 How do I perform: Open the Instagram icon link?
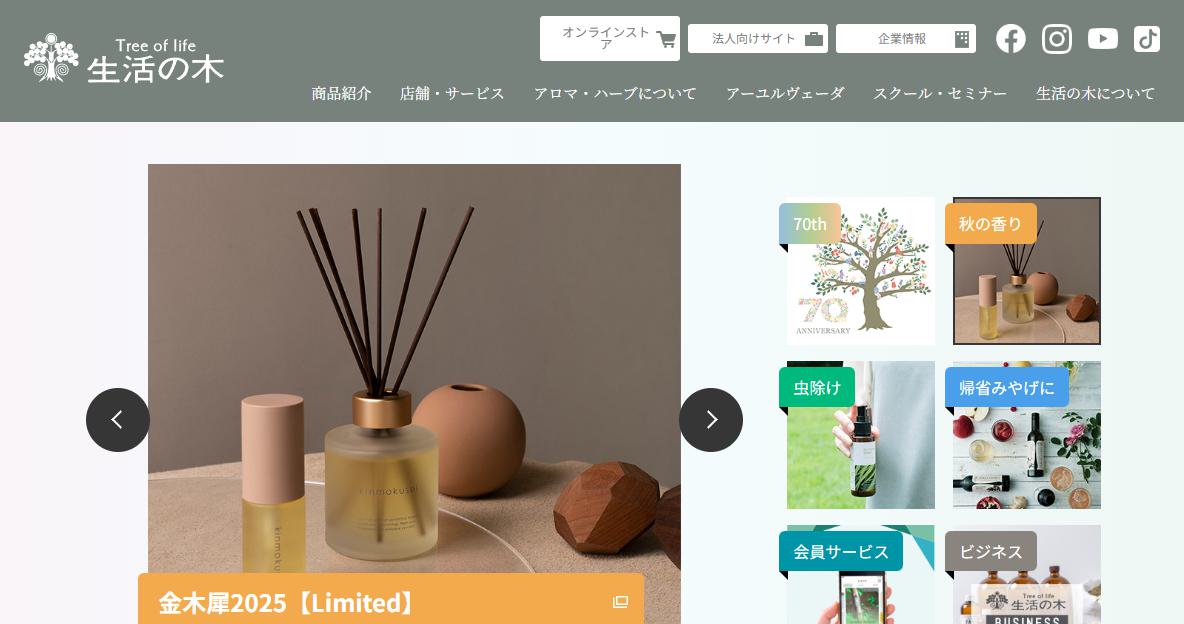(1056, 39)
